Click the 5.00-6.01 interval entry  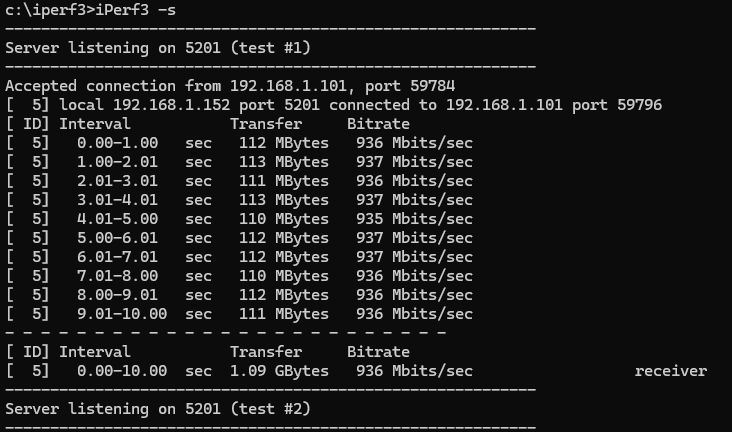[x=117, y=238]
